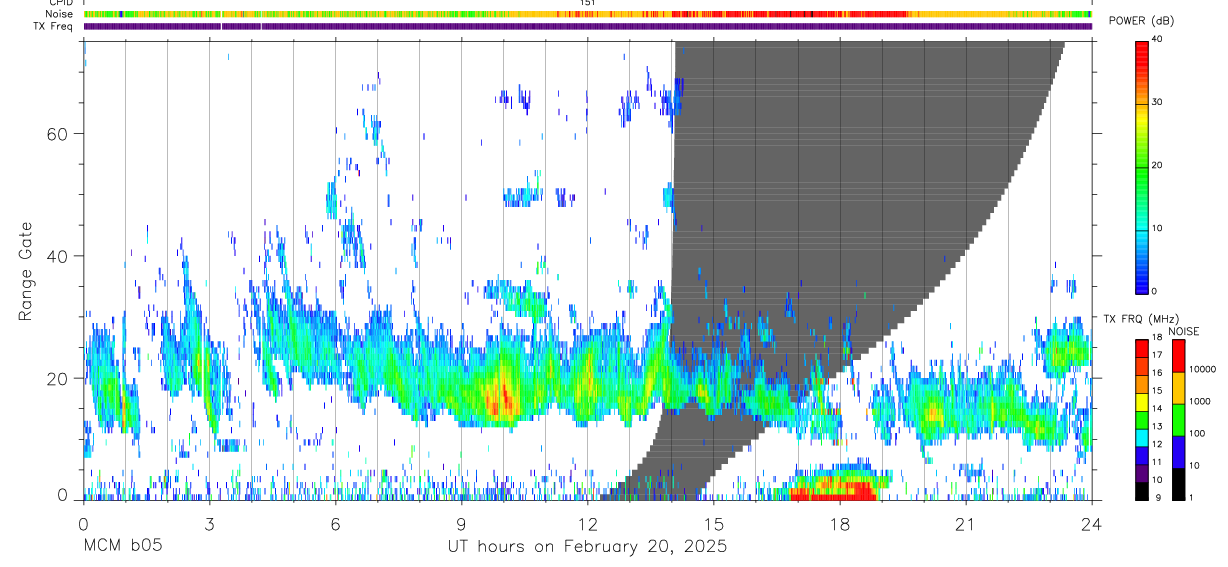Select the blue swatch between 10 and 100 in the NOISE legend
Viewport: 1228px width, 567px height.
tap(1177, 452)
